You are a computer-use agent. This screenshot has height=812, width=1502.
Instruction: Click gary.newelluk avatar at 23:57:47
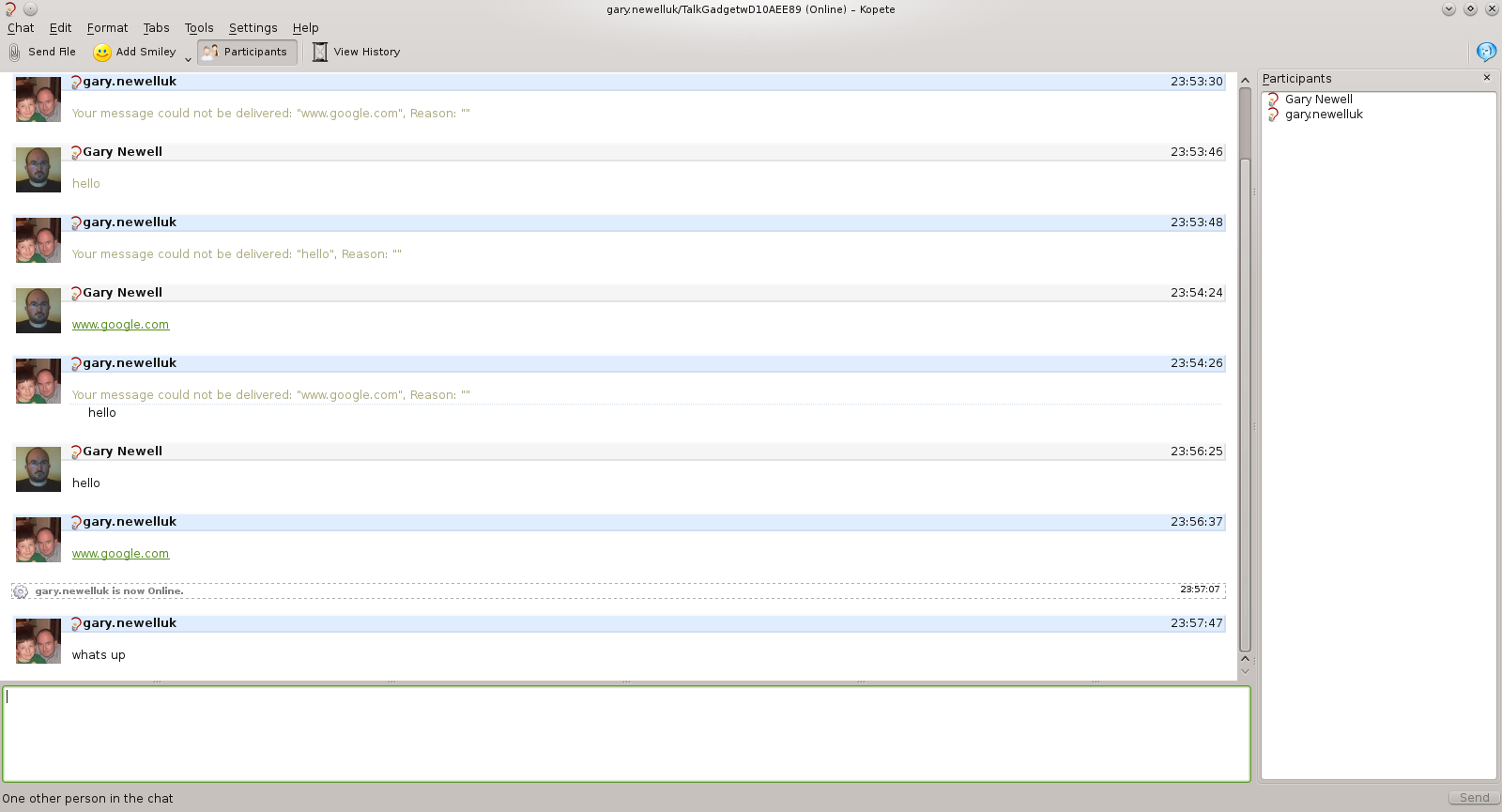click(38, 641)
